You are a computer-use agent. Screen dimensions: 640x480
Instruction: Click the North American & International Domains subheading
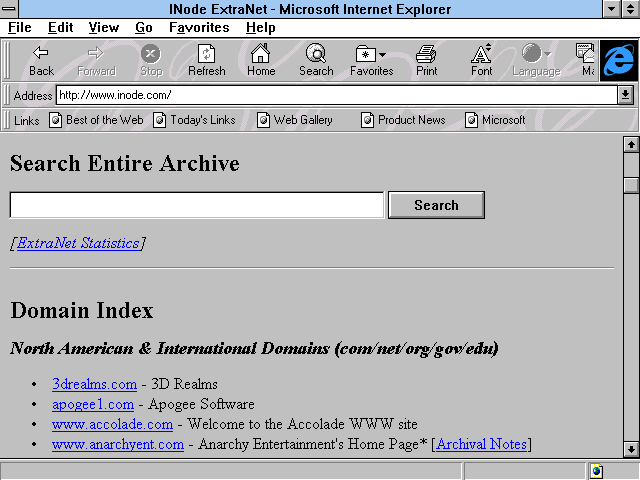254,349
